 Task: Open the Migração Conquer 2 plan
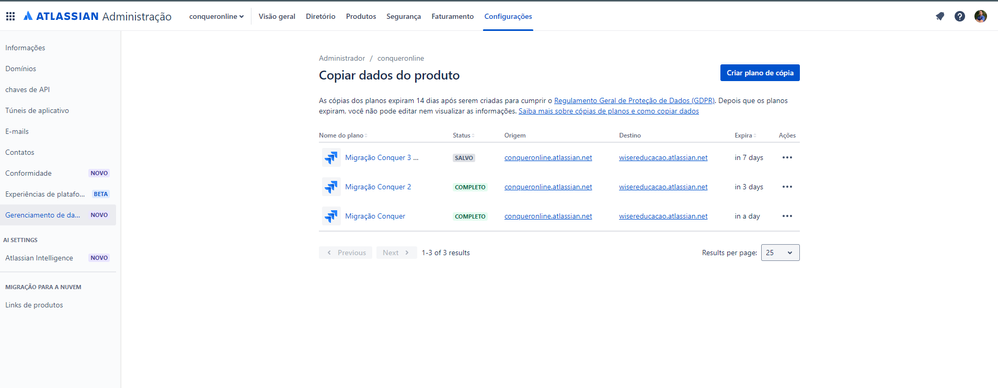[x=378, y=187]
